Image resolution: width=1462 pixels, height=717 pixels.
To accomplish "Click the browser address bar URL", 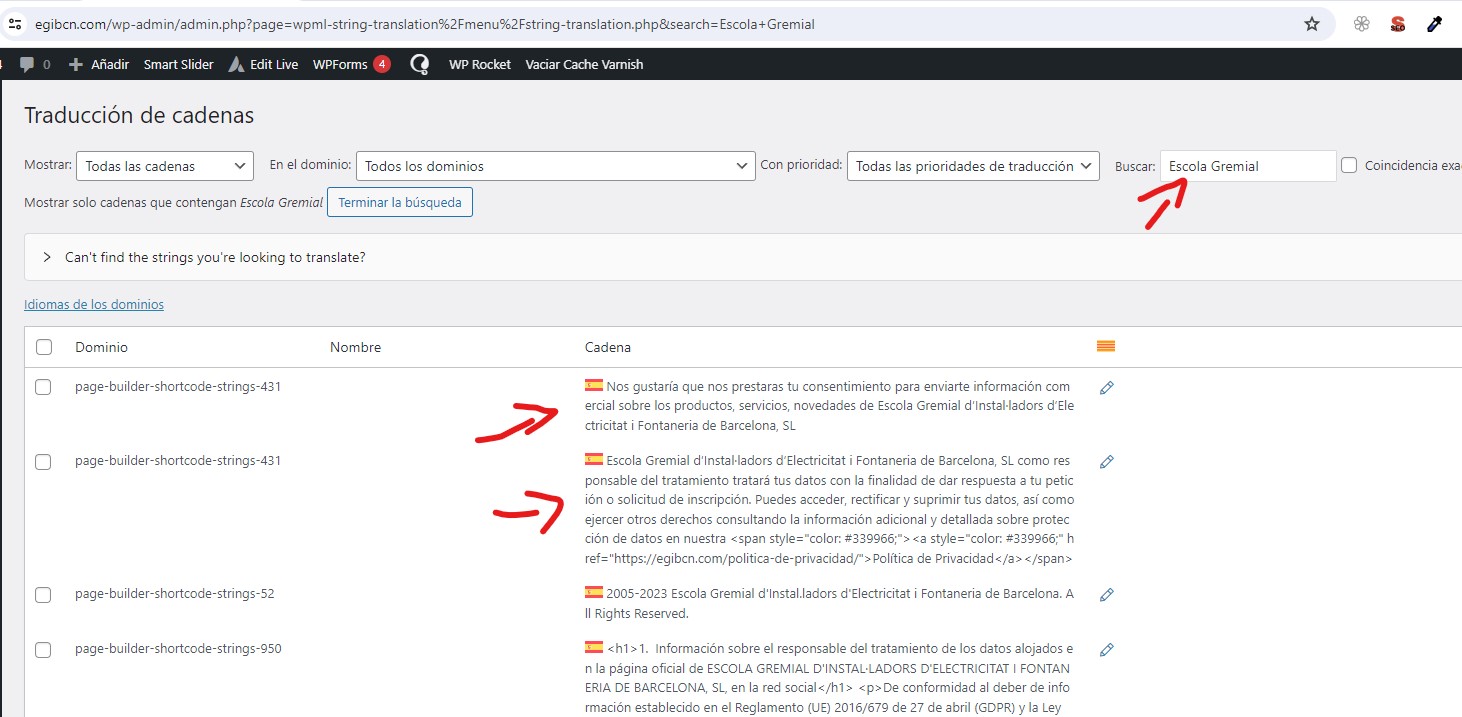I will point(424,24).
